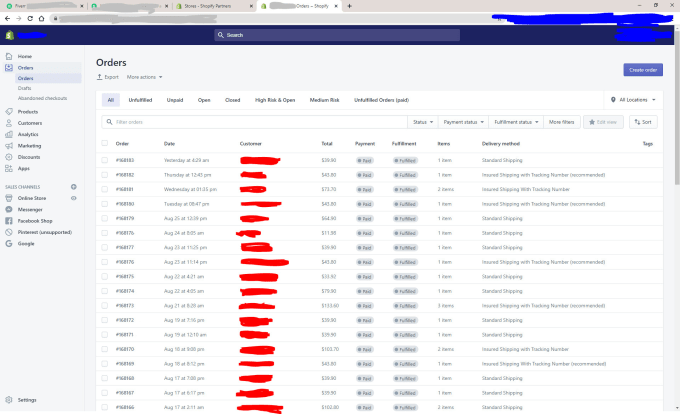
Task: Focus the top Search bar
Action: coord(337,35)
